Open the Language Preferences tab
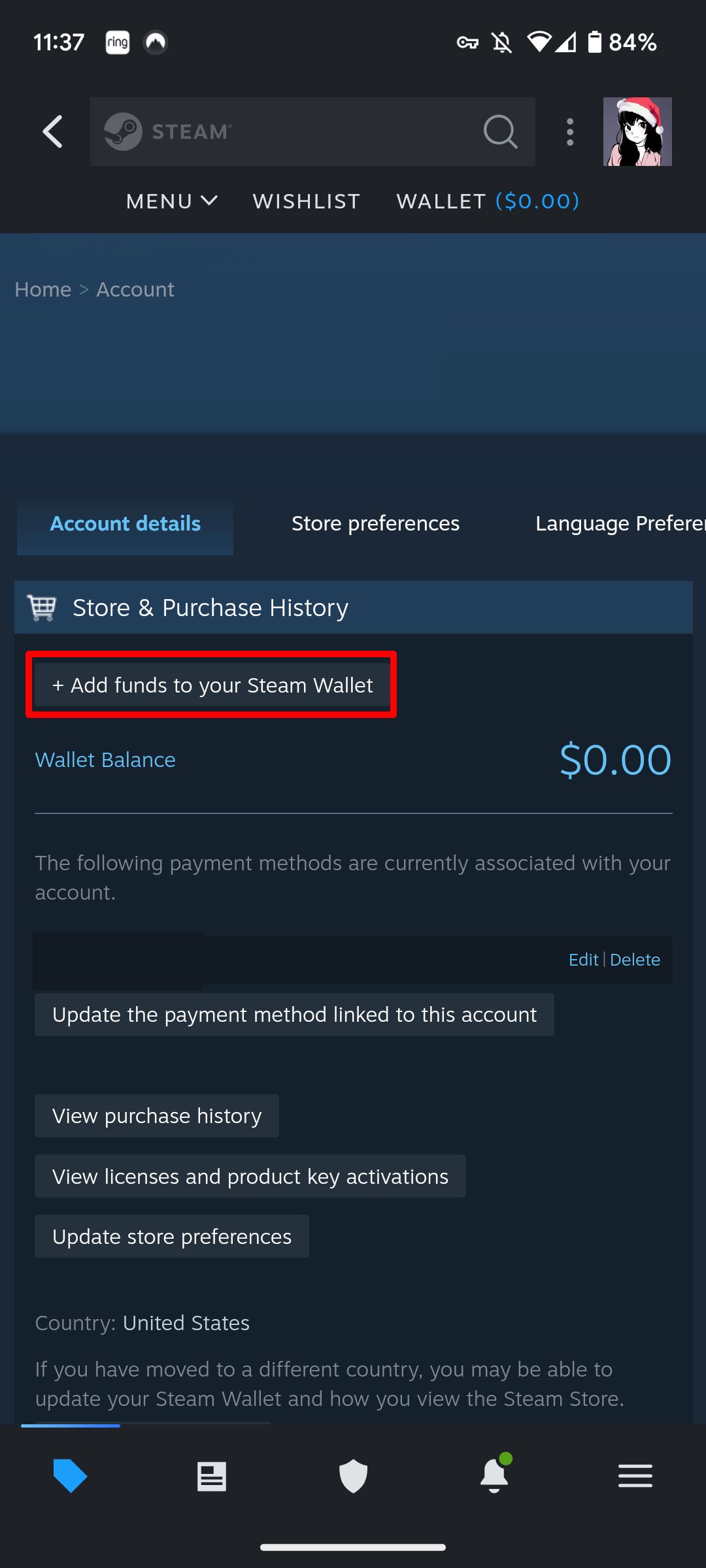The width and height of the screenshot is (706, 1568). pos(619,523)
